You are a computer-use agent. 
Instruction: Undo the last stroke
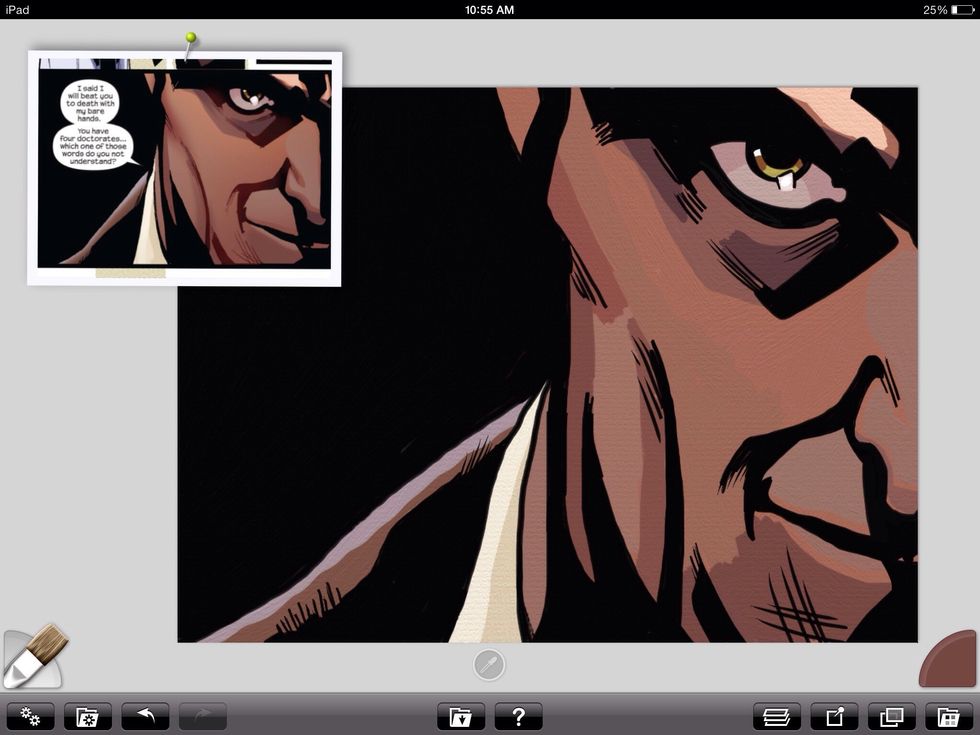(146, 716)
